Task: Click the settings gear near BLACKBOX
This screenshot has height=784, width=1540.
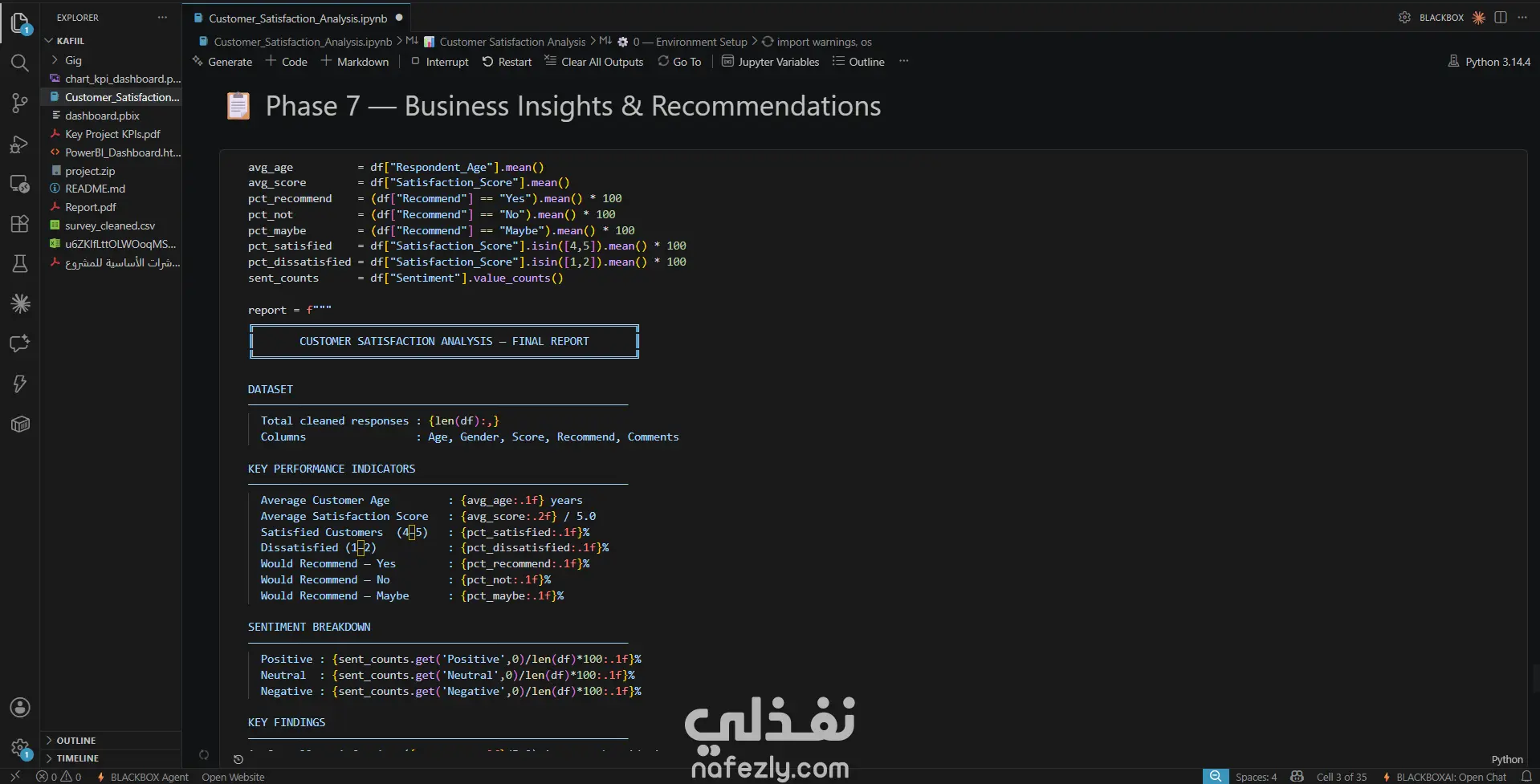Action: coord(1404,18)
